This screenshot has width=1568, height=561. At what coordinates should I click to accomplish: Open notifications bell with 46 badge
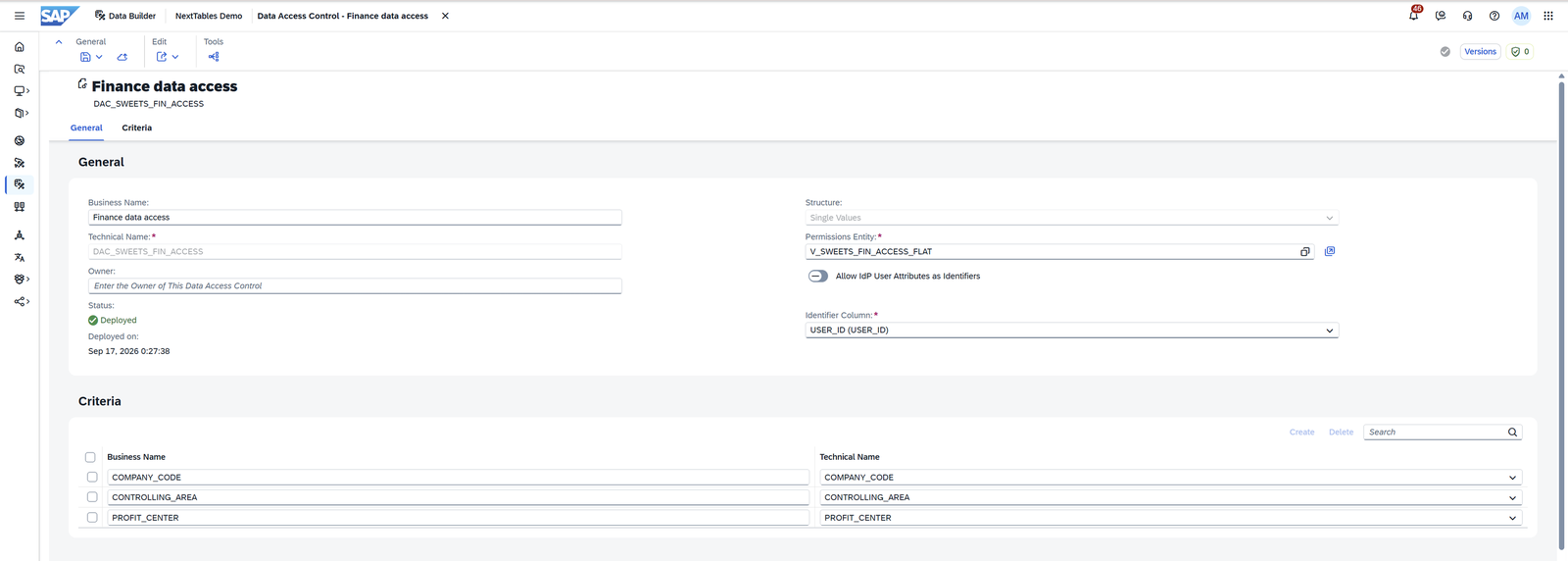[1413, 15]
